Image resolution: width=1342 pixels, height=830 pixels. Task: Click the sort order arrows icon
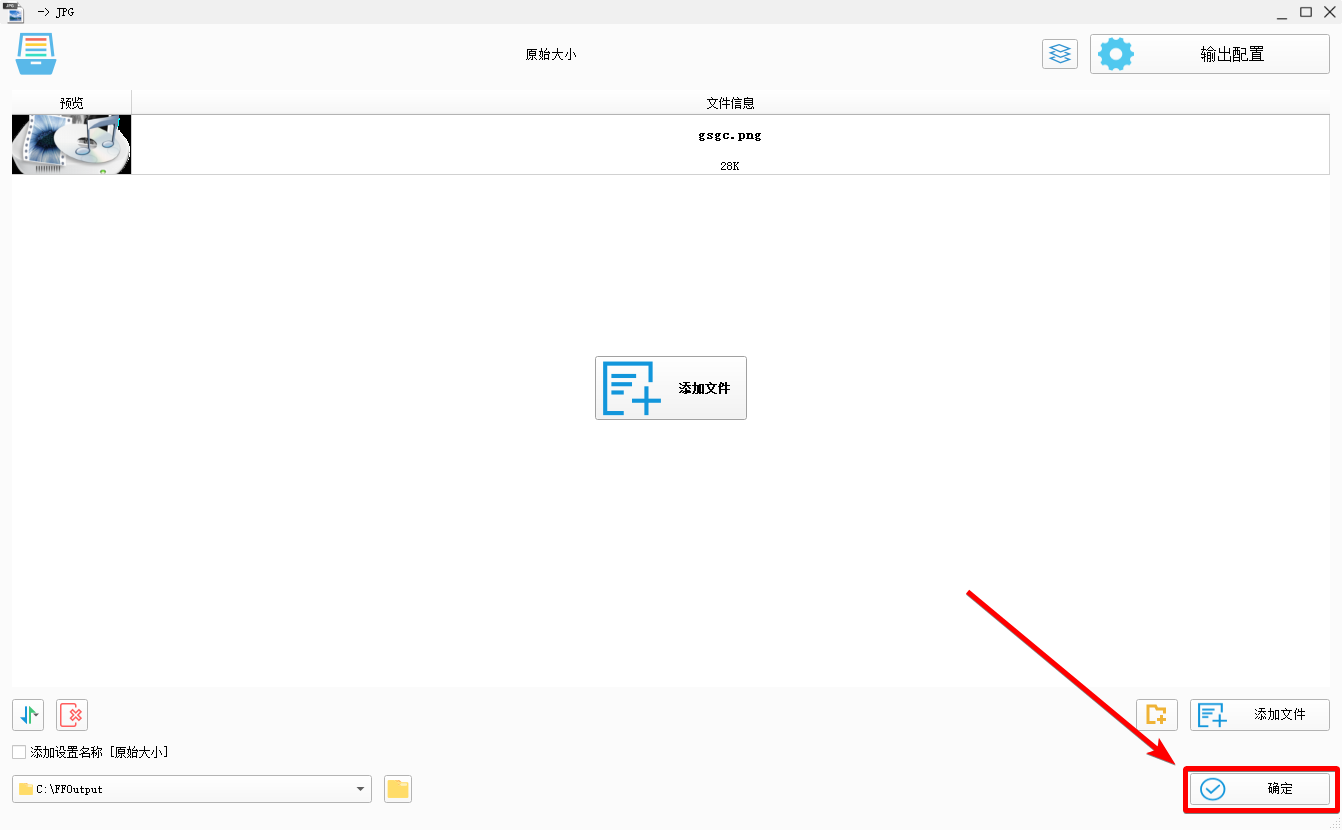point(28,715)
